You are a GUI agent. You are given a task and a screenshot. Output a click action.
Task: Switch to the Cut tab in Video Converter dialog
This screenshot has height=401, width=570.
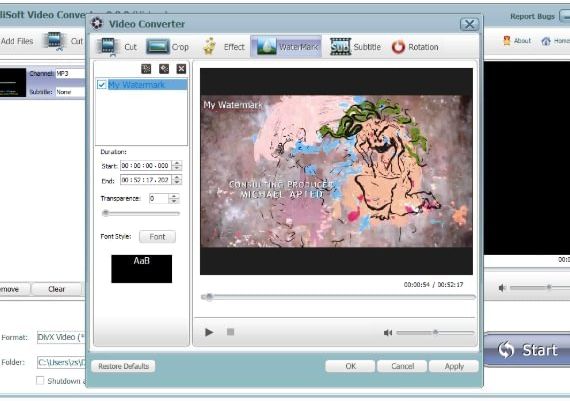pyautogui.click(x=117, y=47)
